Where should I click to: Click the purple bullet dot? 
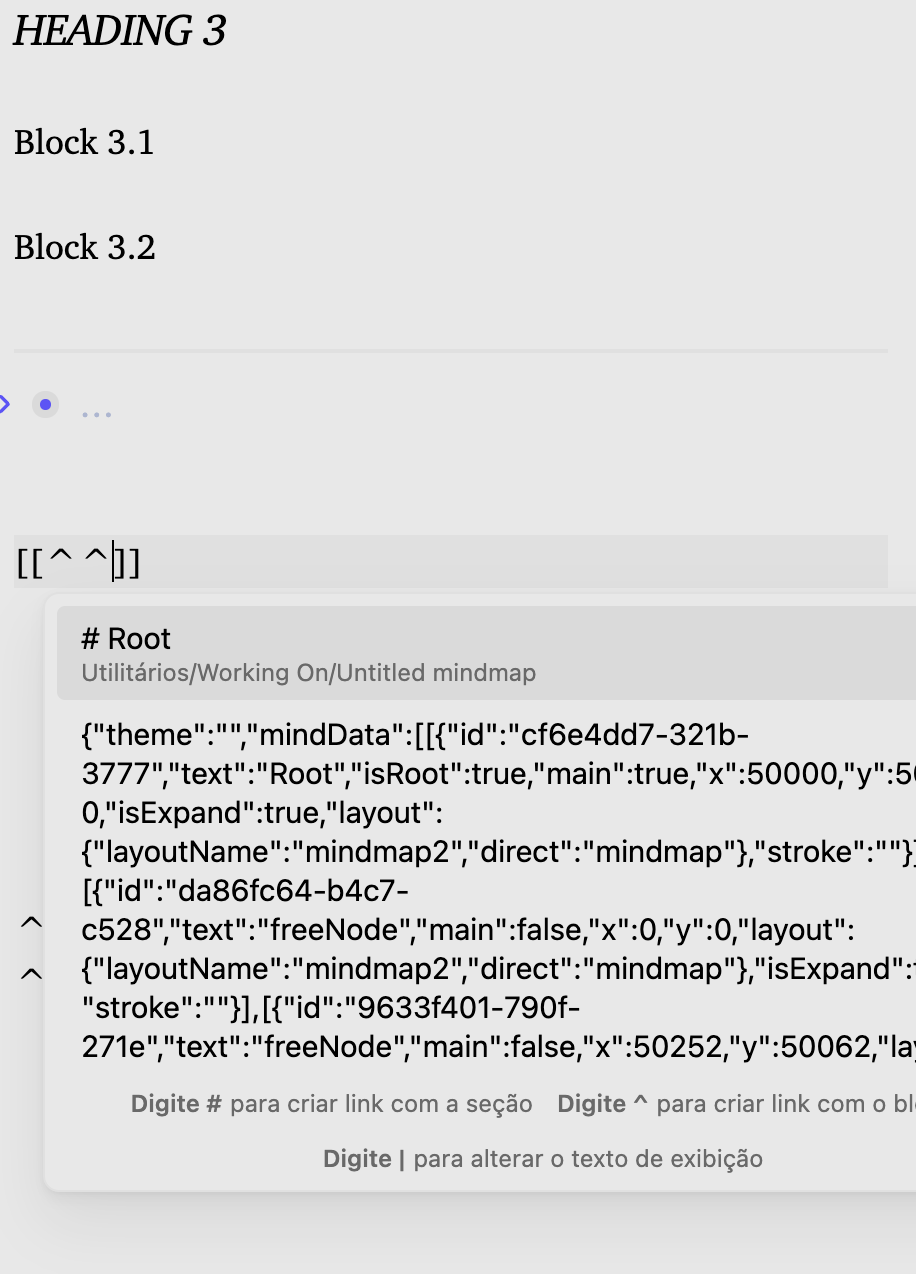coord(45,405)
